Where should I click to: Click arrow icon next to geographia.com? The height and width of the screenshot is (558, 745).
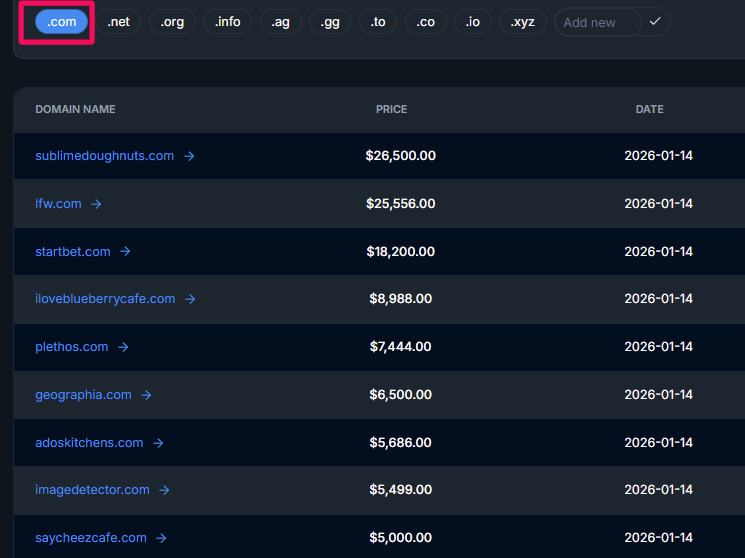[146, 395]
